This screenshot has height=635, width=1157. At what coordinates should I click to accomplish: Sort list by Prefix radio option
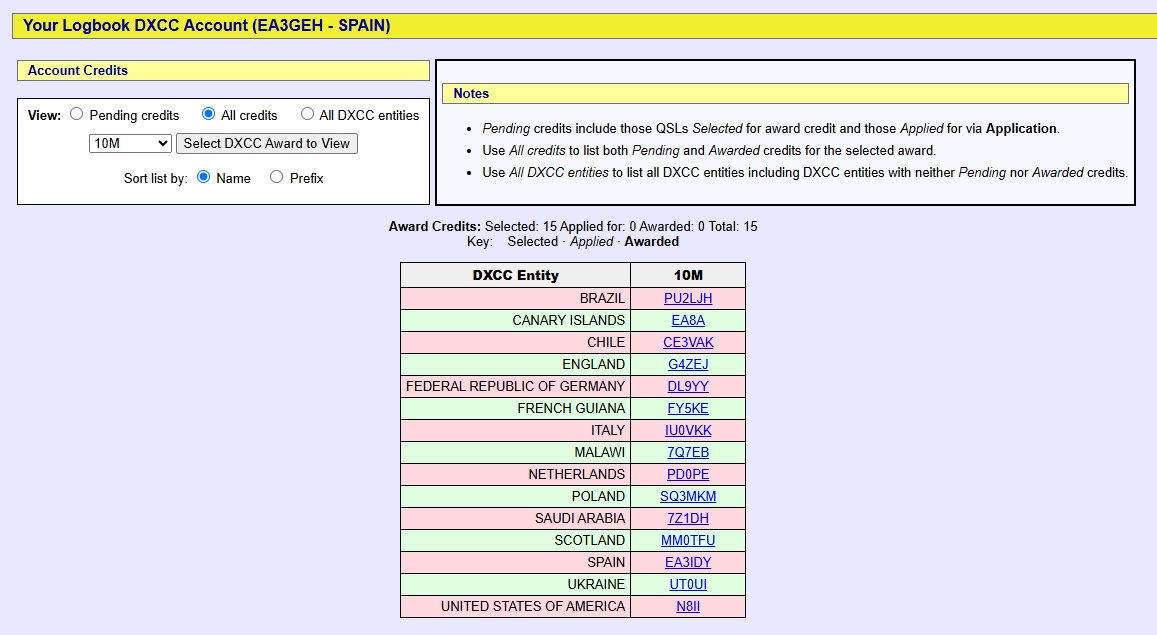(x=277, y=177)
